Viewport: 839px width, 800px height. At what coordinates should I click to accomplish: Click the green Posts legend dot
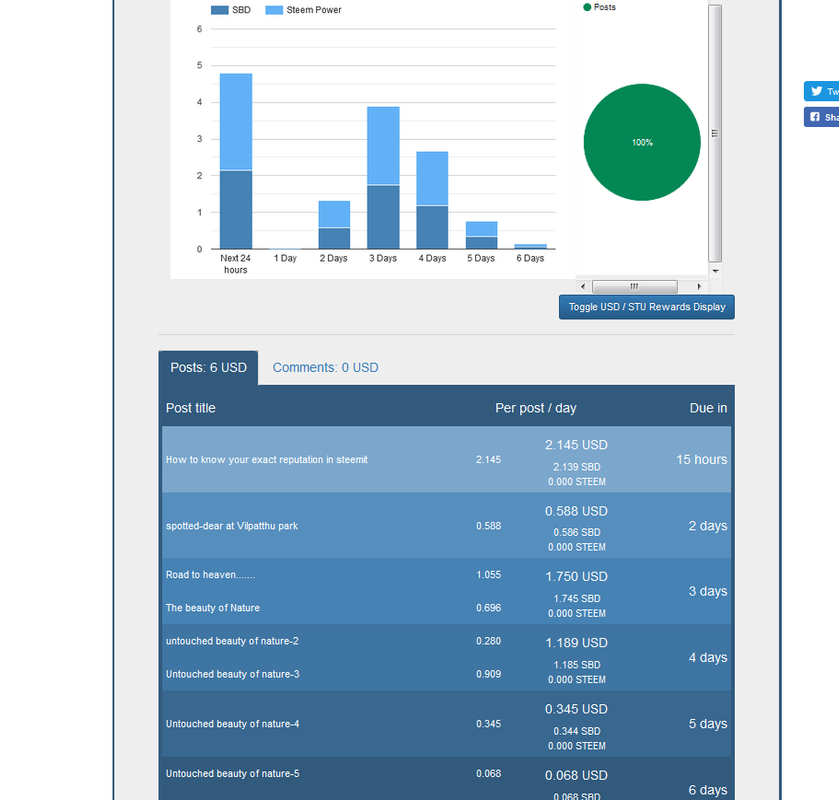pyautogui.click(x=587, y=7)
